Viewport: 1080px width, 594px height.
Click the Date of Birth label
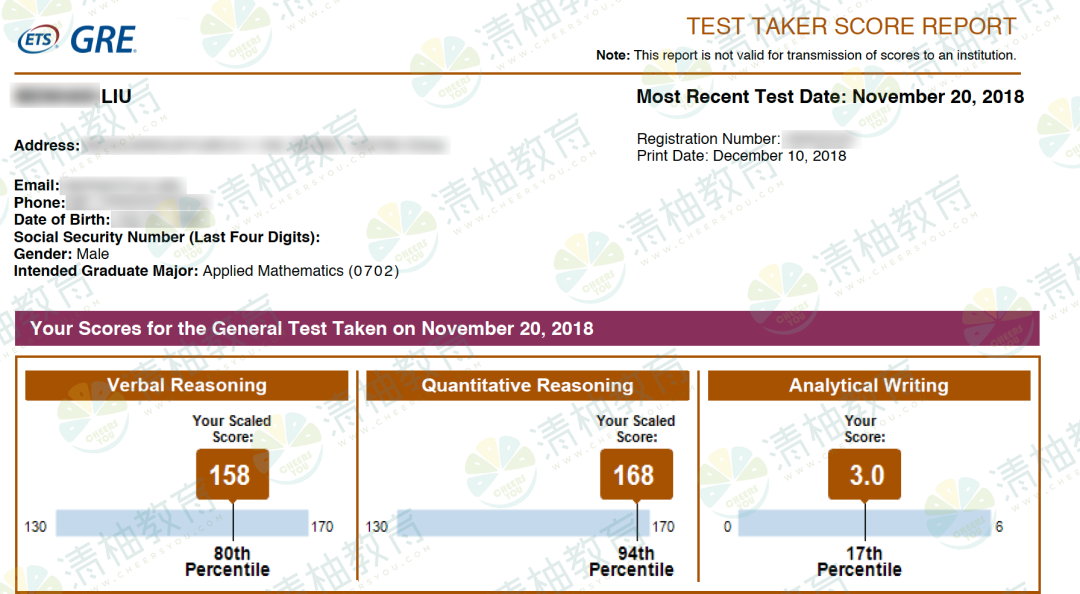coord(62,220)
